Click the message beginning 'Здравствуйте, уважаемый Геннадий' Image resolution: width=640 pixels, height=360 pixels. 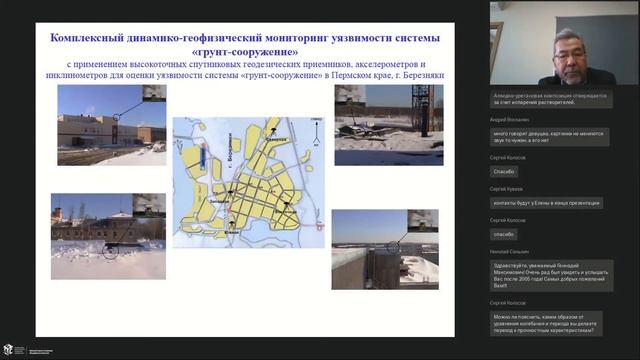pos(551,276)
